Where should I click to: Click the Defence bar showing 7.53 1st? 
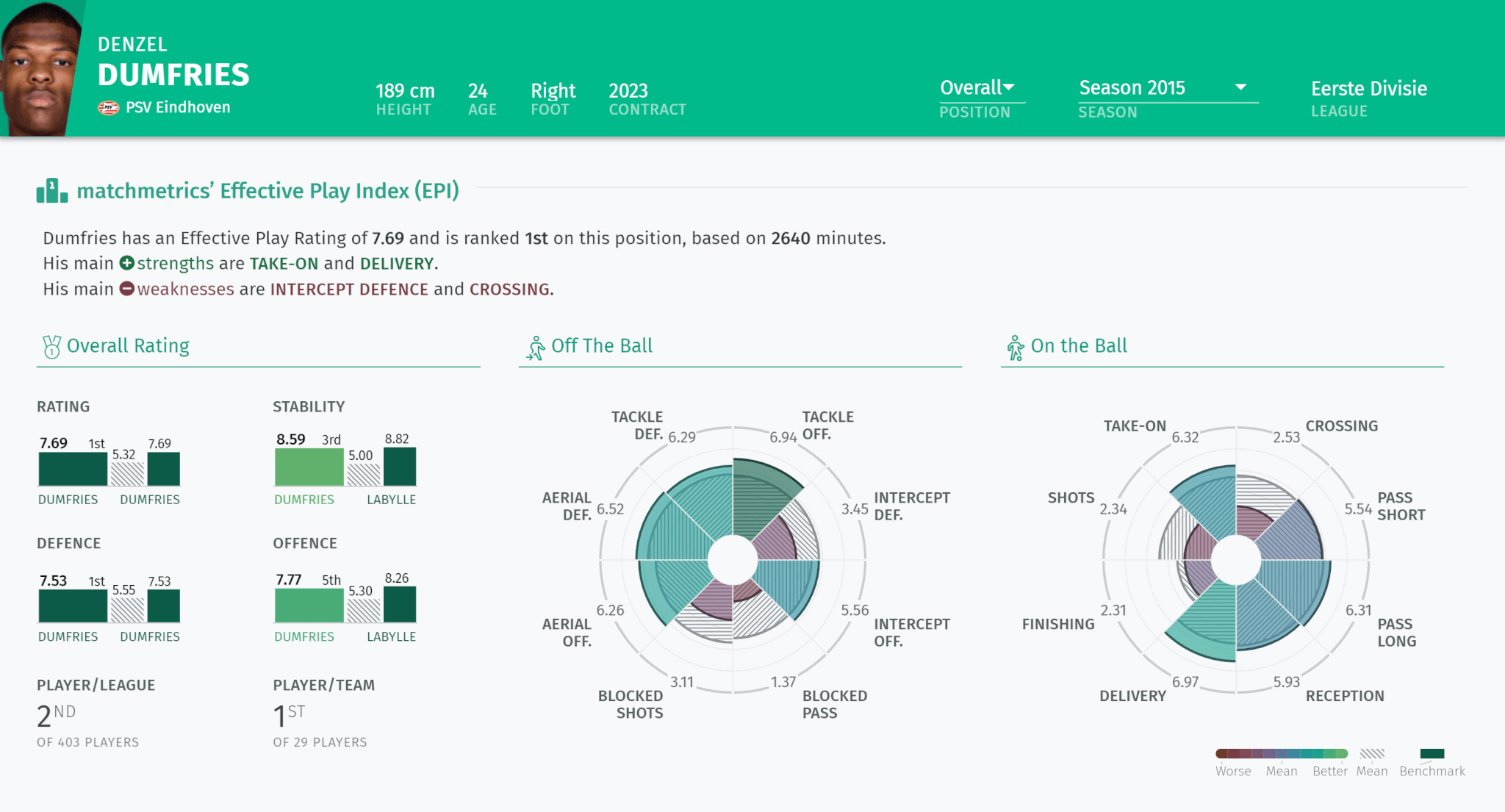pyautogui.click(x=73, y=606)
